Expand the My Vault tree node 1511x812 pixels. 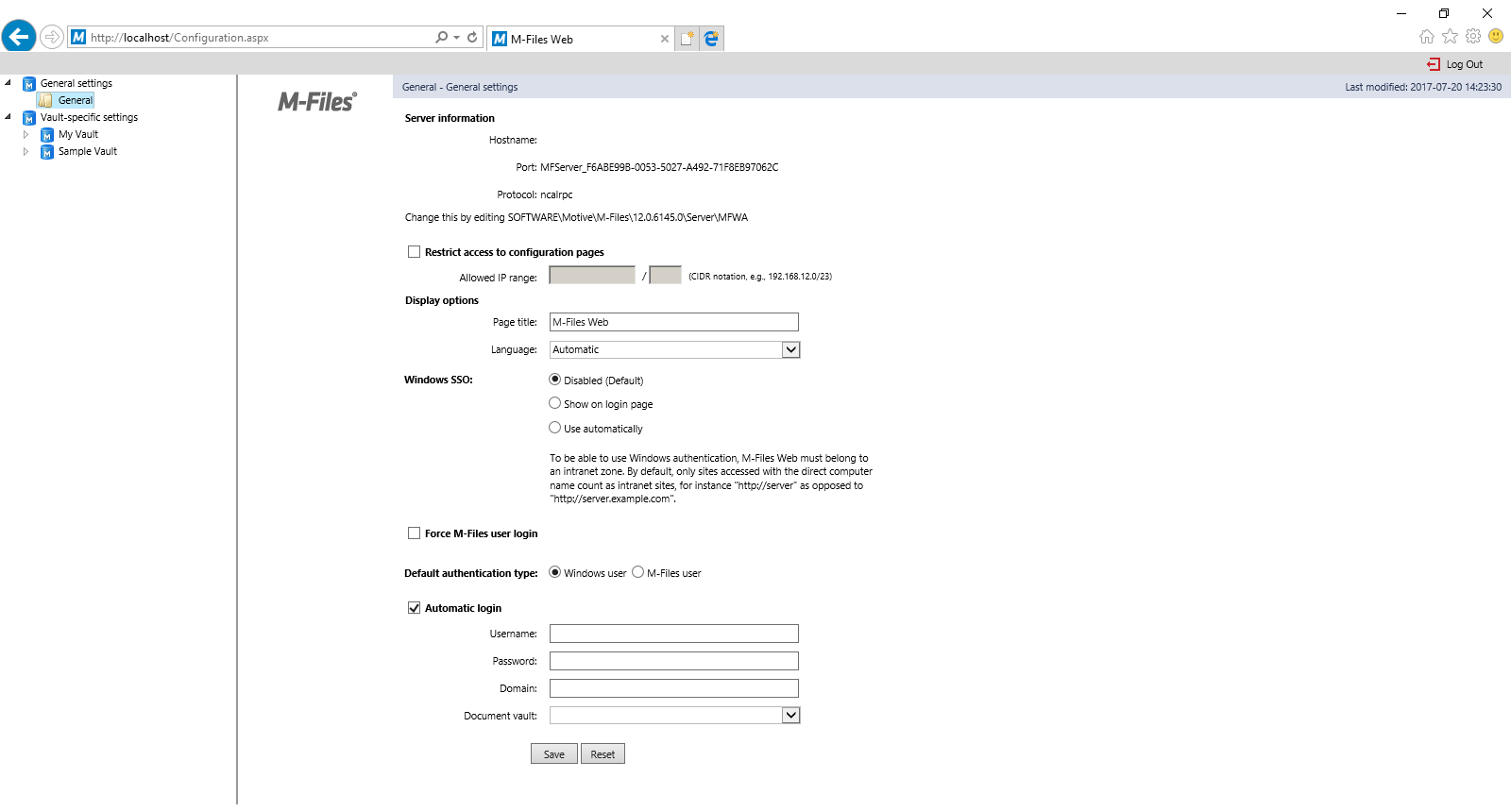25,135
